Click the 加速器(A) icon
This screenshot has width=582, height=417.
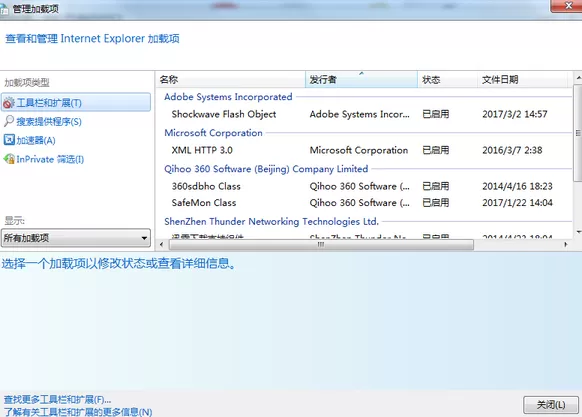tap(9, 140)
